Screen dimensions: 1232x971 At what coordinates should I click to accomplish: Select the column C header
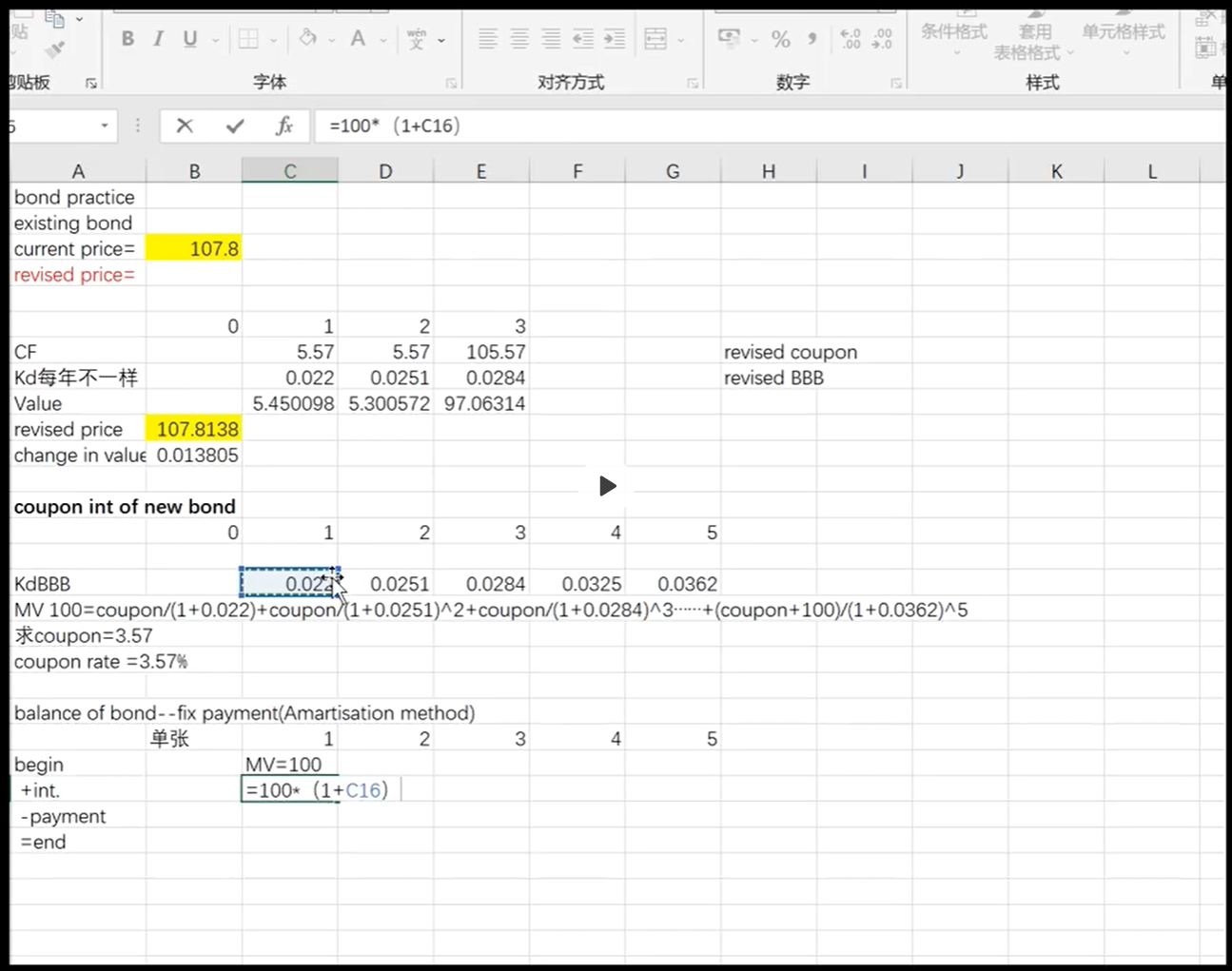(x=290, y=171)
